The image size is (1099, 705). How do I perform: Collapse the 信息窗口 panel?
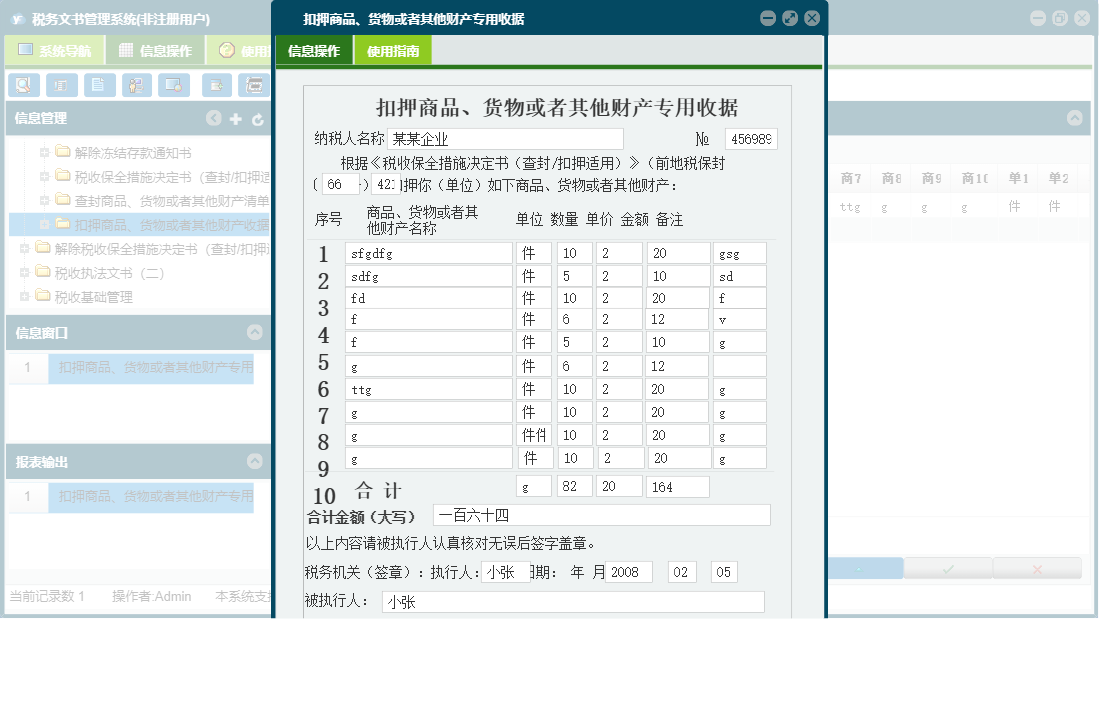point(256,330)
